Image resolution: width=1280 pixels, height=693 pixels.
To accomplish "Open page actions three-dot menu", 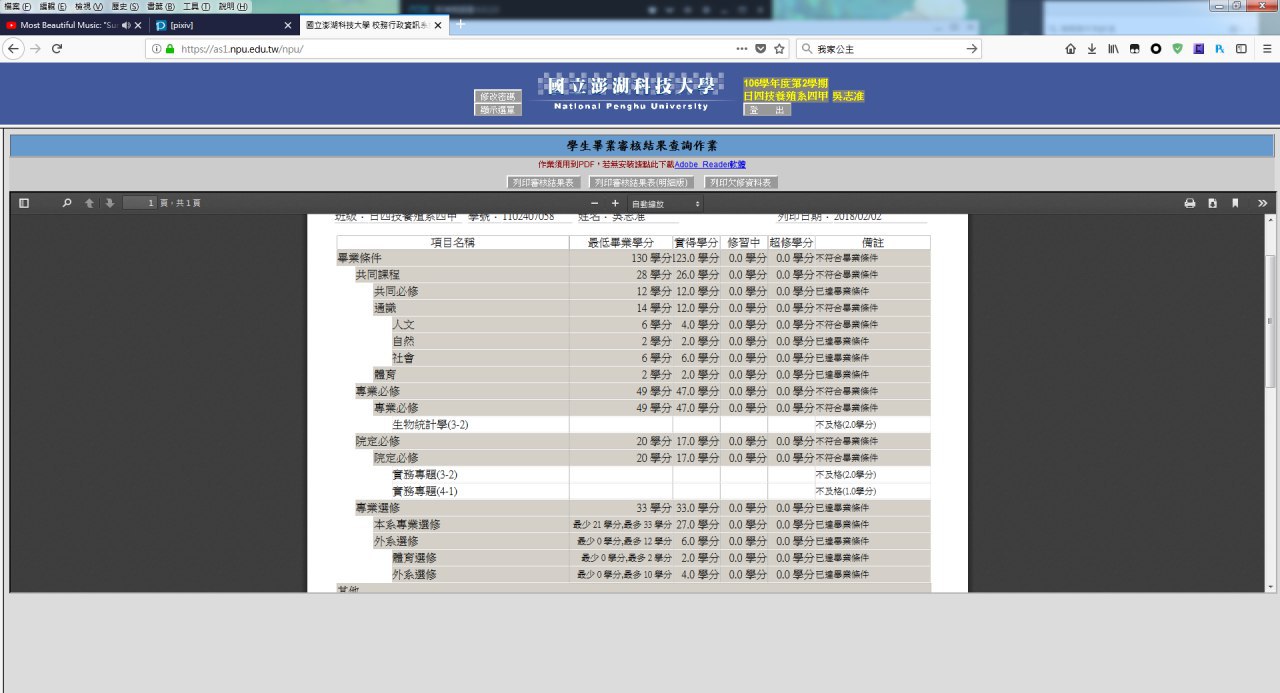I will [741, 49].
